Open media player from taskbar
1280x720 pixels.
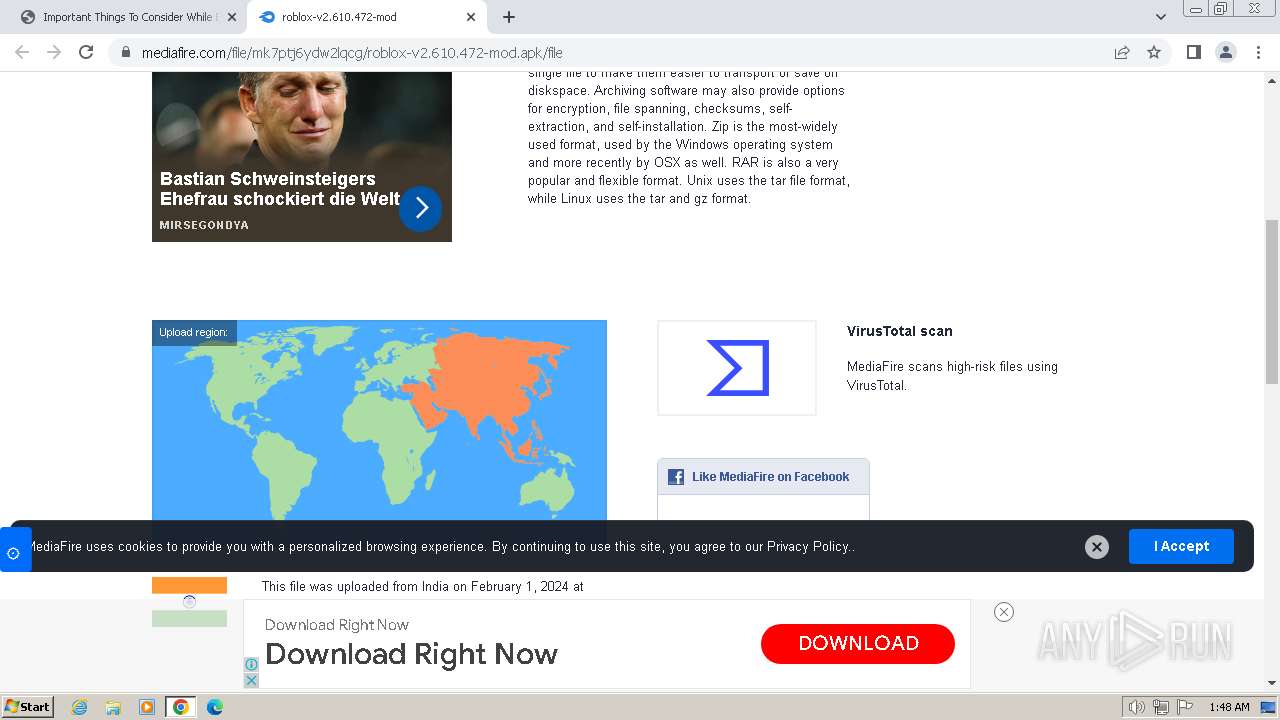[x=147, y=707]
